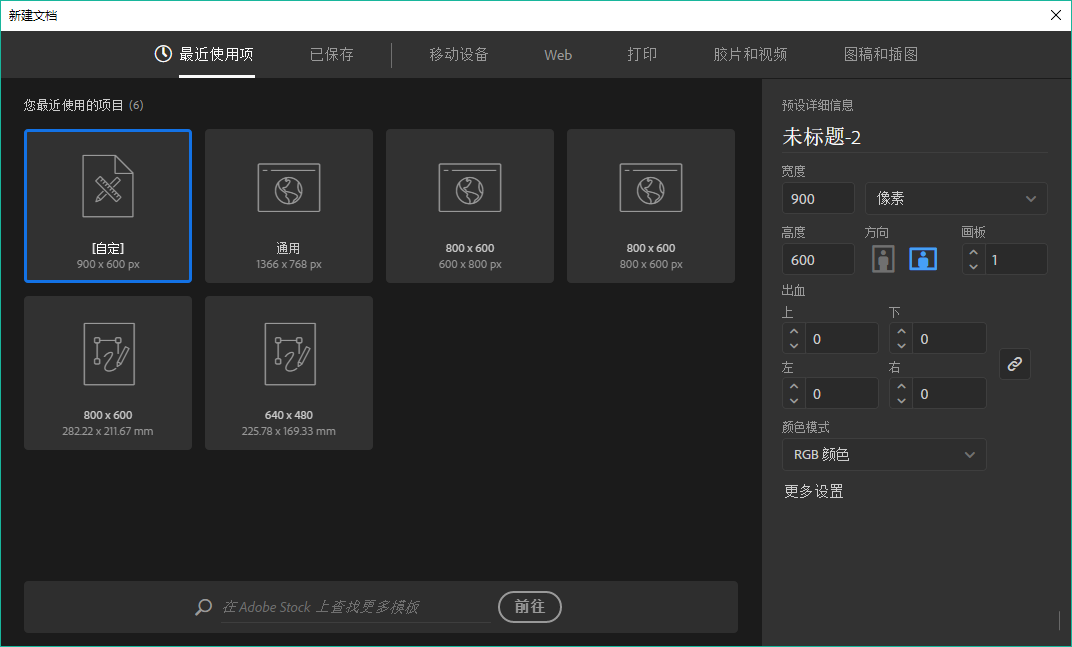Open the 像素 units dropdown
The image size is (1072, 647).
956,198
